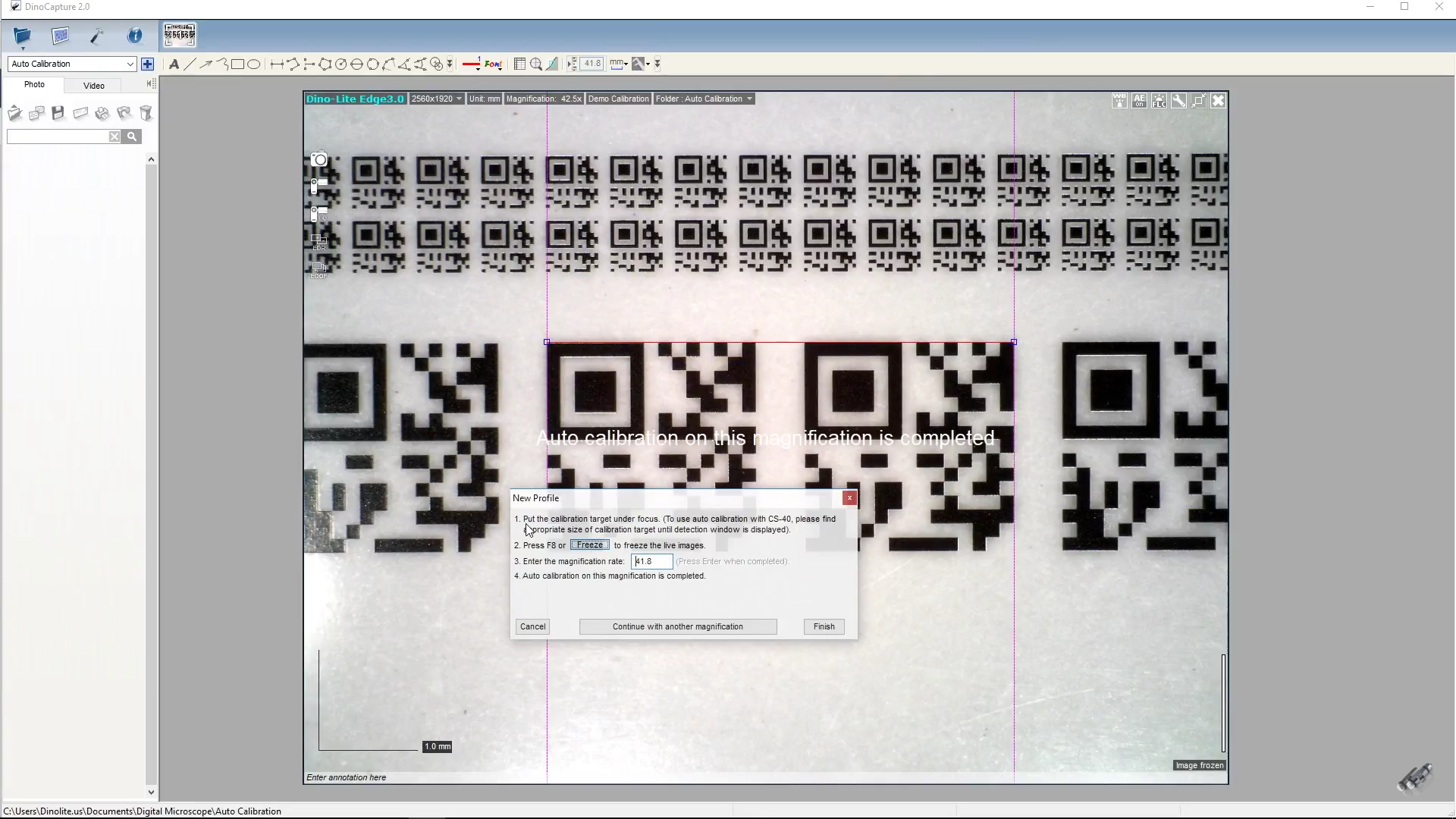Activate EDR capture mode
Viewport: 1456px width, 819px height.
click(x=319, y=242)
